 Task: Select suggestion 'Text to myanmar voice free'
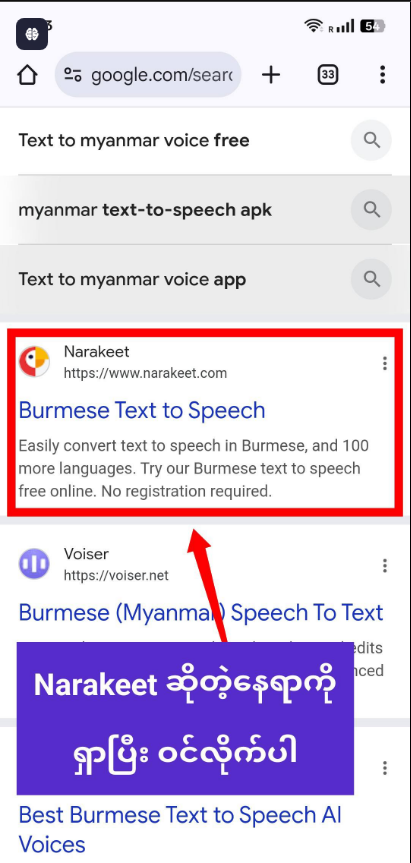(134, 140)
